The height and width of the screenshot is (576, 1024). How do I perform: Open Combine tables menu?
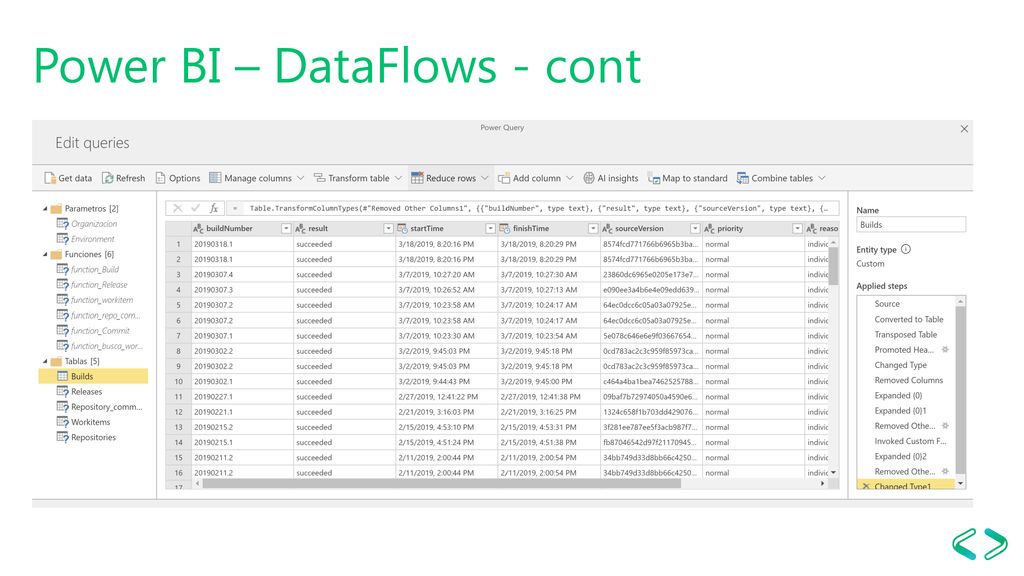(x=781, y=178)
